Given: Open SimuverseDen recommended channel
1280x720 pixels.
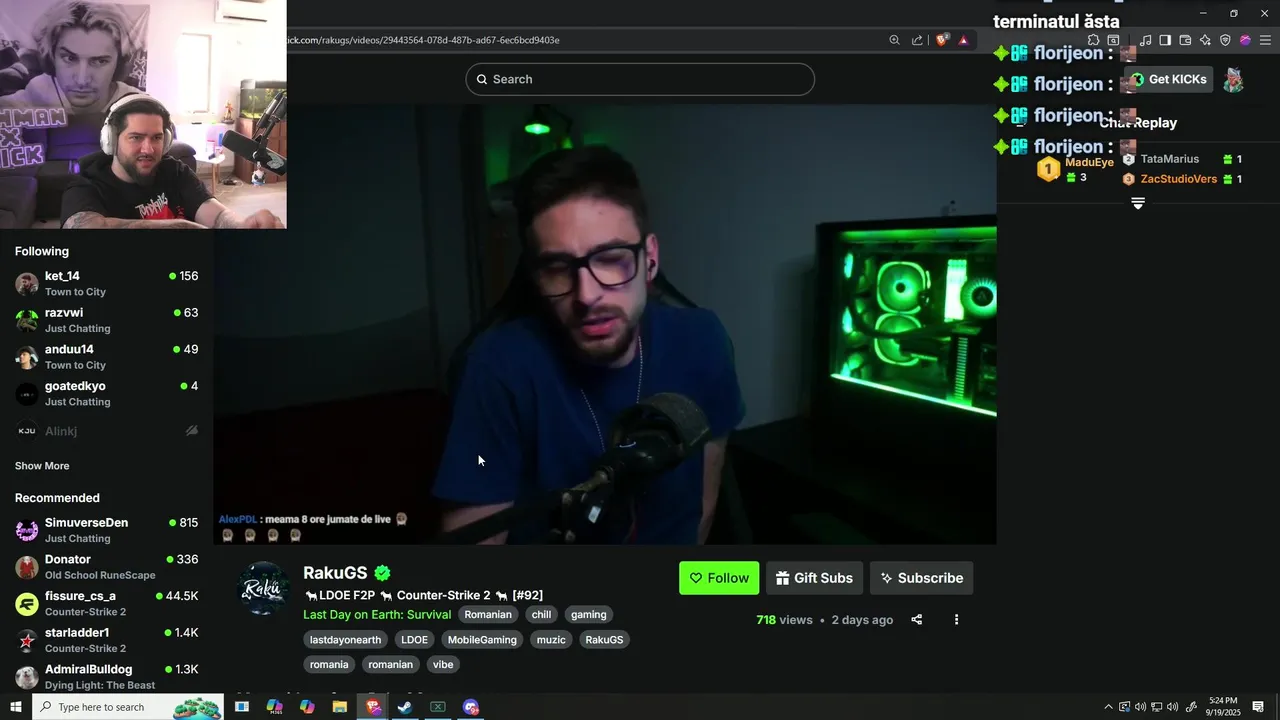Looking at the screenshot, I should point(106,530).
